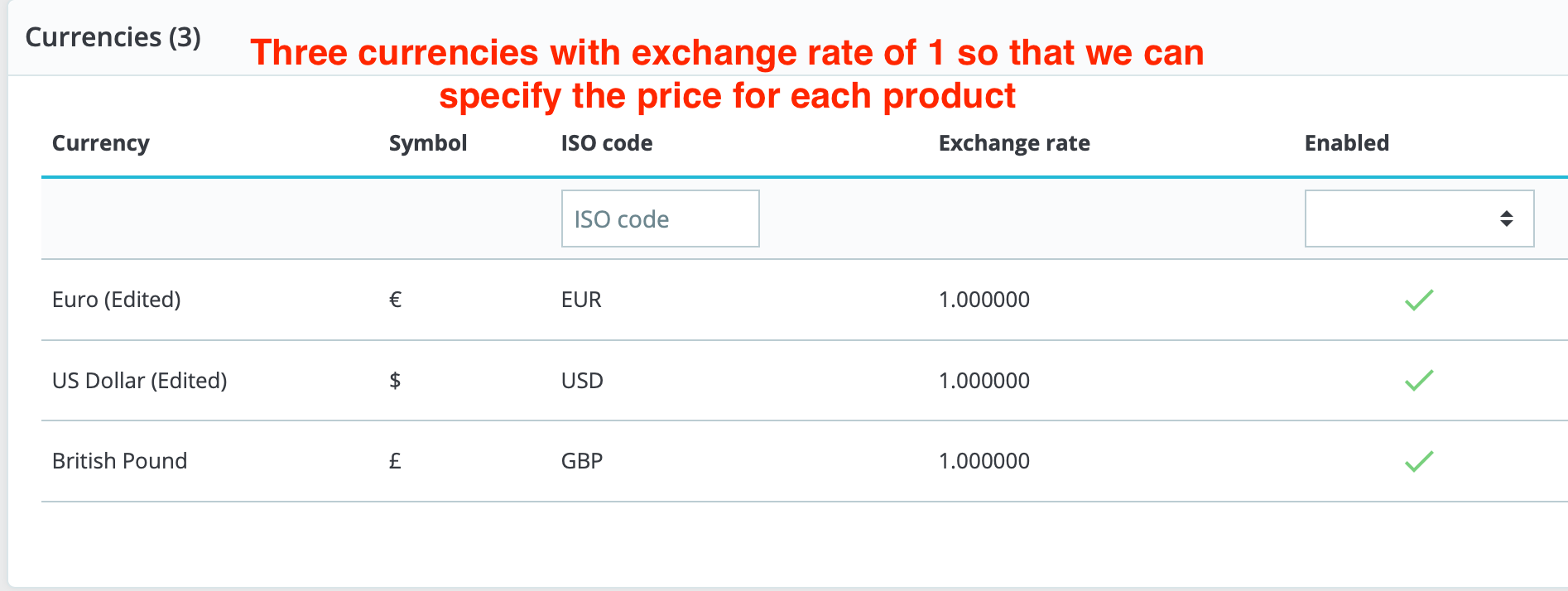The image size is (1568, 591).
Task: Open the British Pound currency row
Action: (x=120, y=461)
